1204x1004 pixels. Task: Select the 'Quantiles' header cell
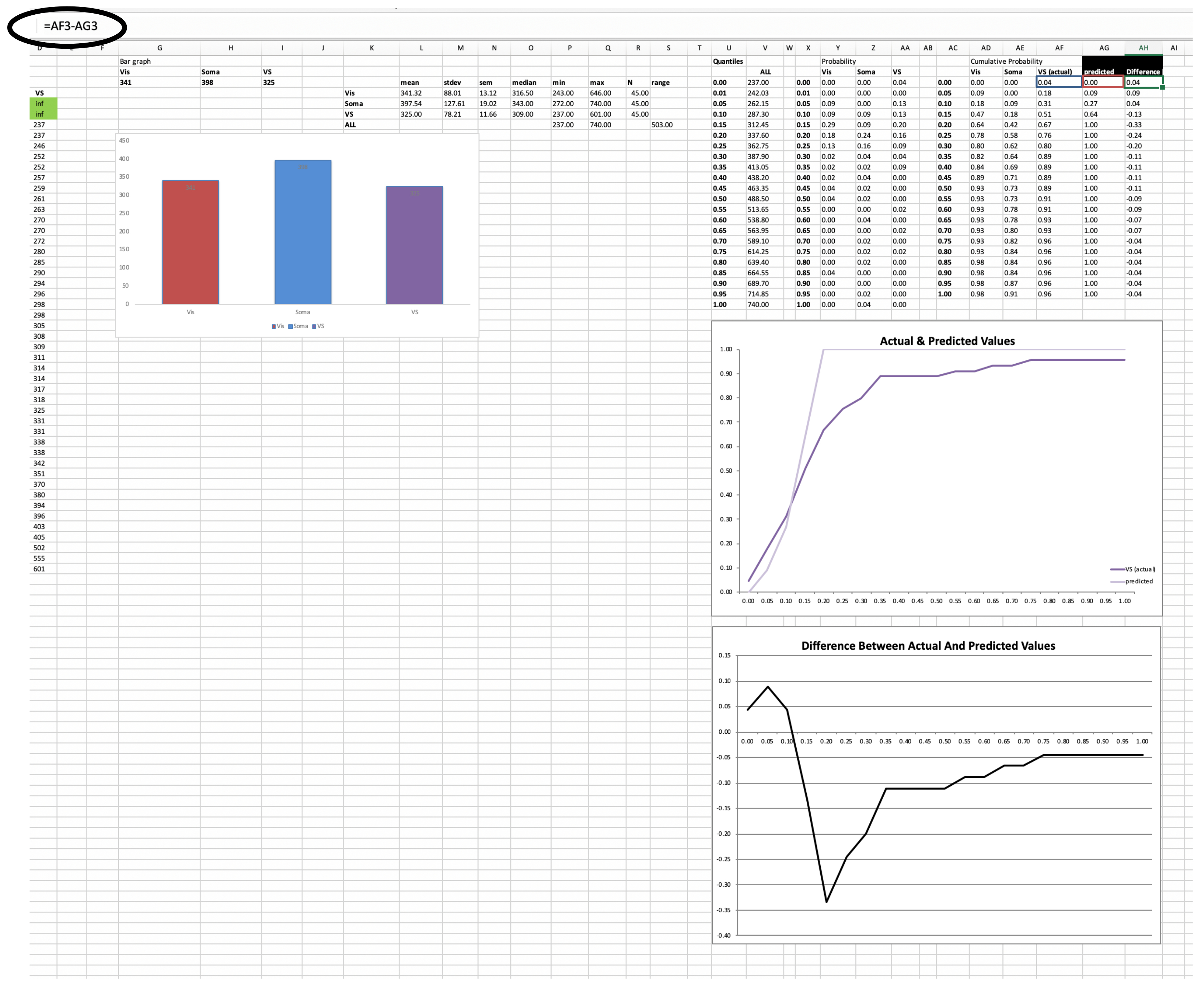[728, 61]
